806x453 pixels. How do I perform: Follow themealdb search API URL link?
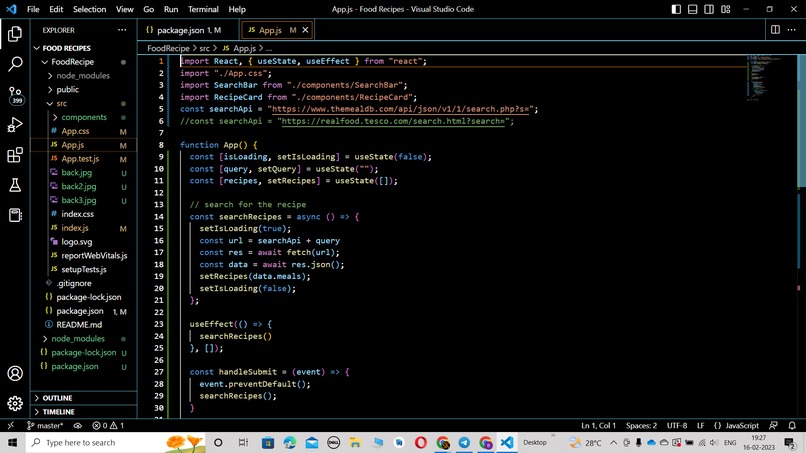point(400,109)
